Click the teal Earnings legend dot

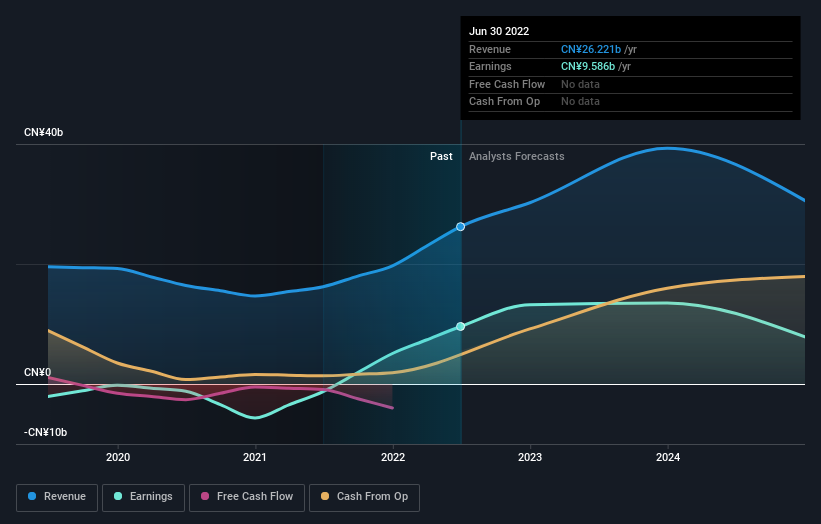tap(118, 496)
